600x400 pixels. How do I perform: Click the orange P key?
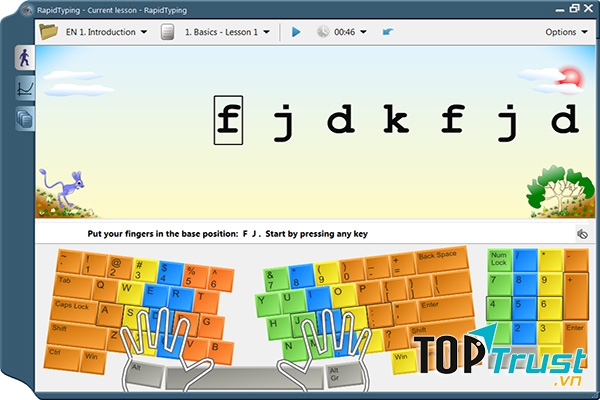pyautogui.click(x=368, y=292)
